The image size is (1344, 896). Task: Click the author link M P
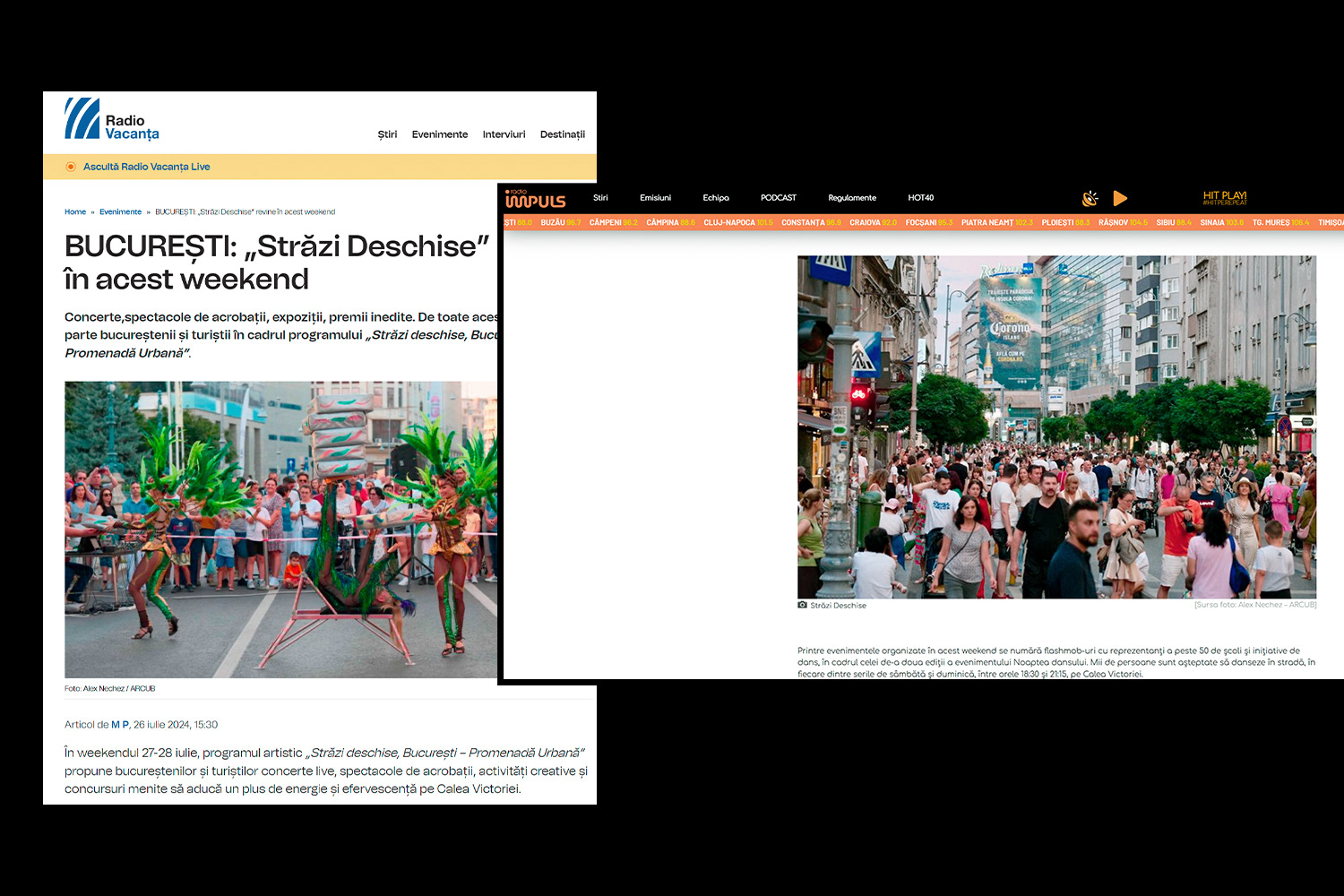click(x=118, y=724)
